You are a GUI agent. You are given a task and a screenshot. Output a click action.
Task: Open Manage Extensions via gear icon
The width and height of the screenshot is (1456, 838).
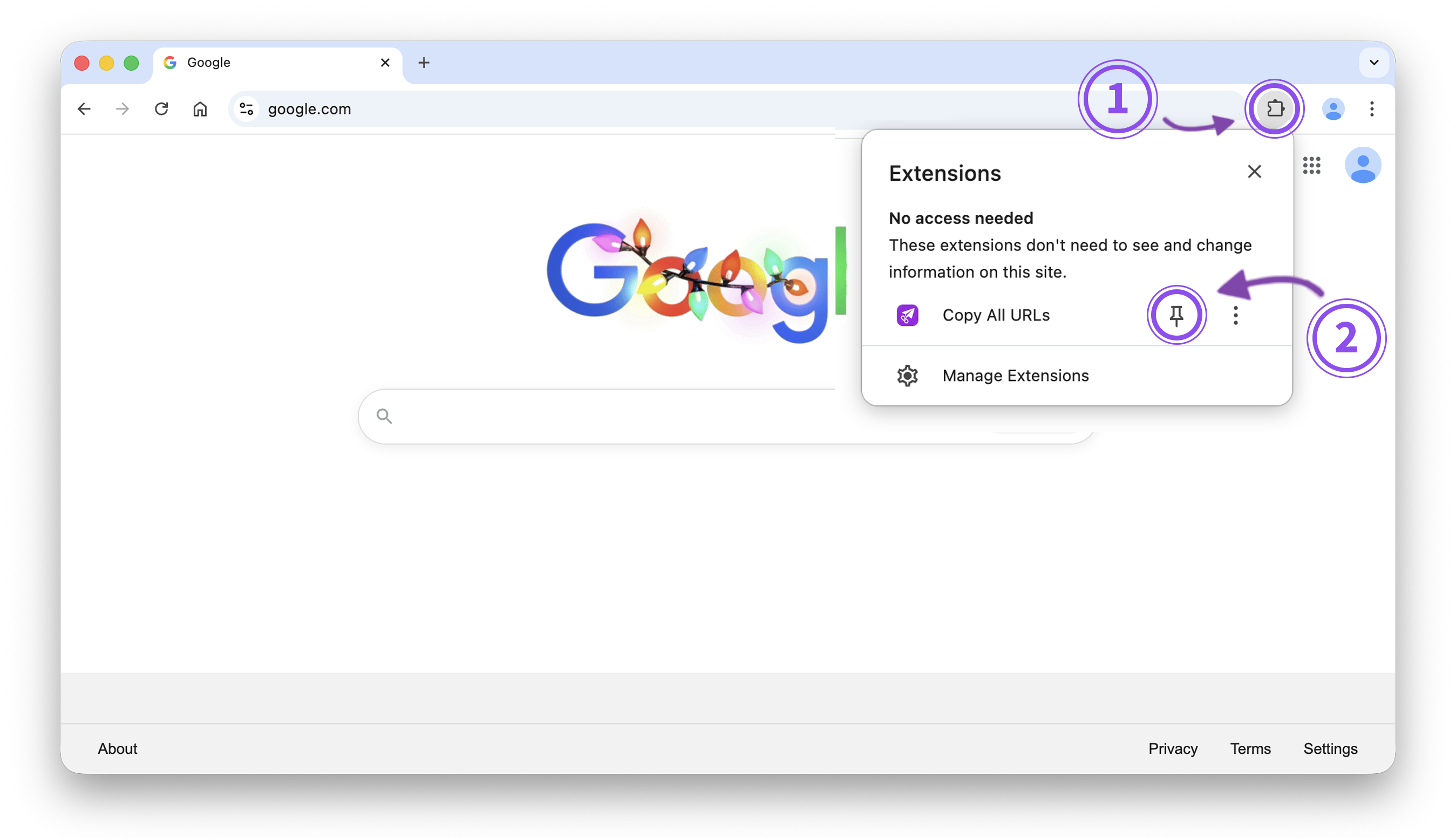907,375
